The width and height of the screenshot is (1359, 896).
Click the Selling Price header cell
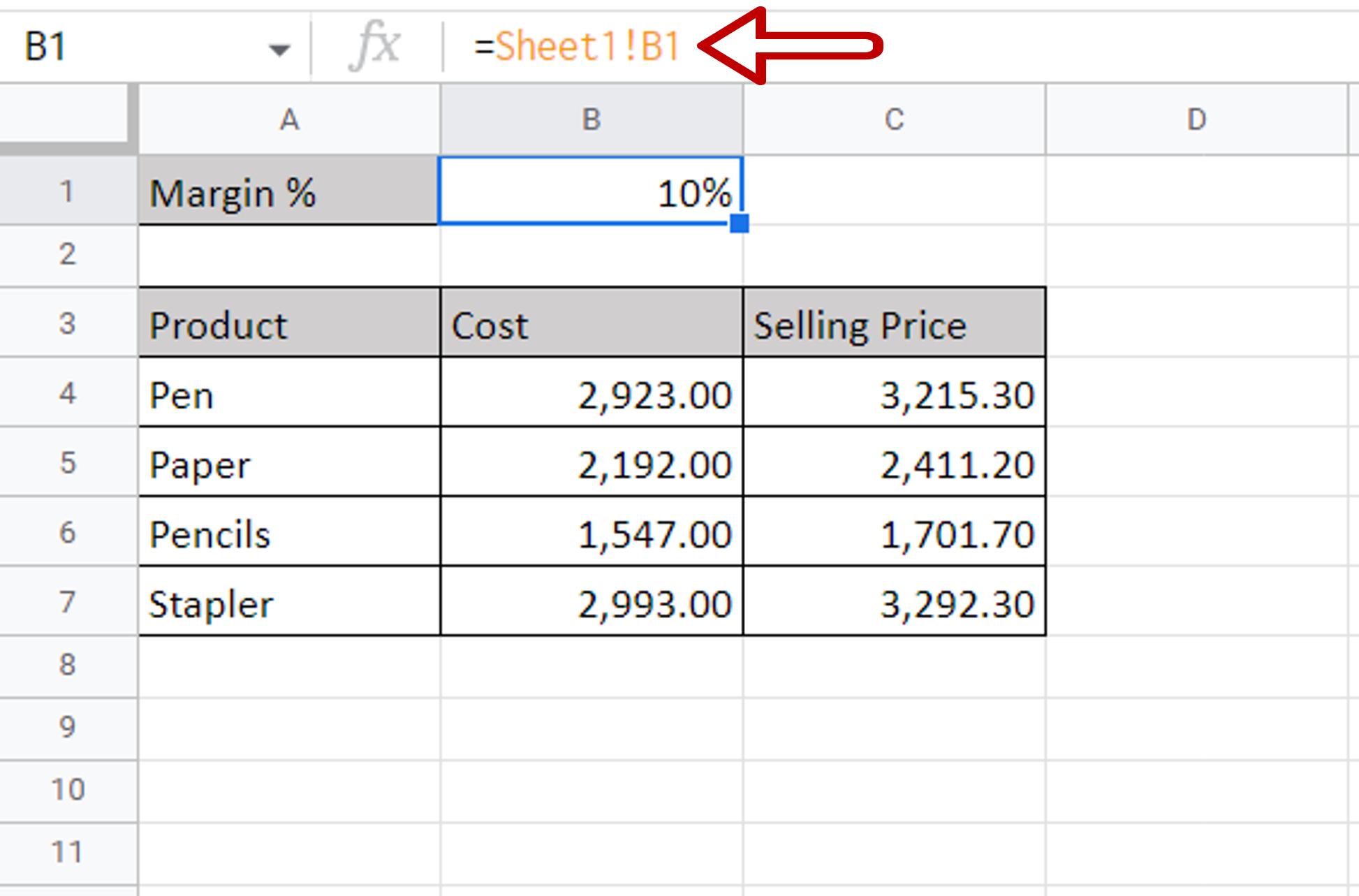click(x=894, y=323)
